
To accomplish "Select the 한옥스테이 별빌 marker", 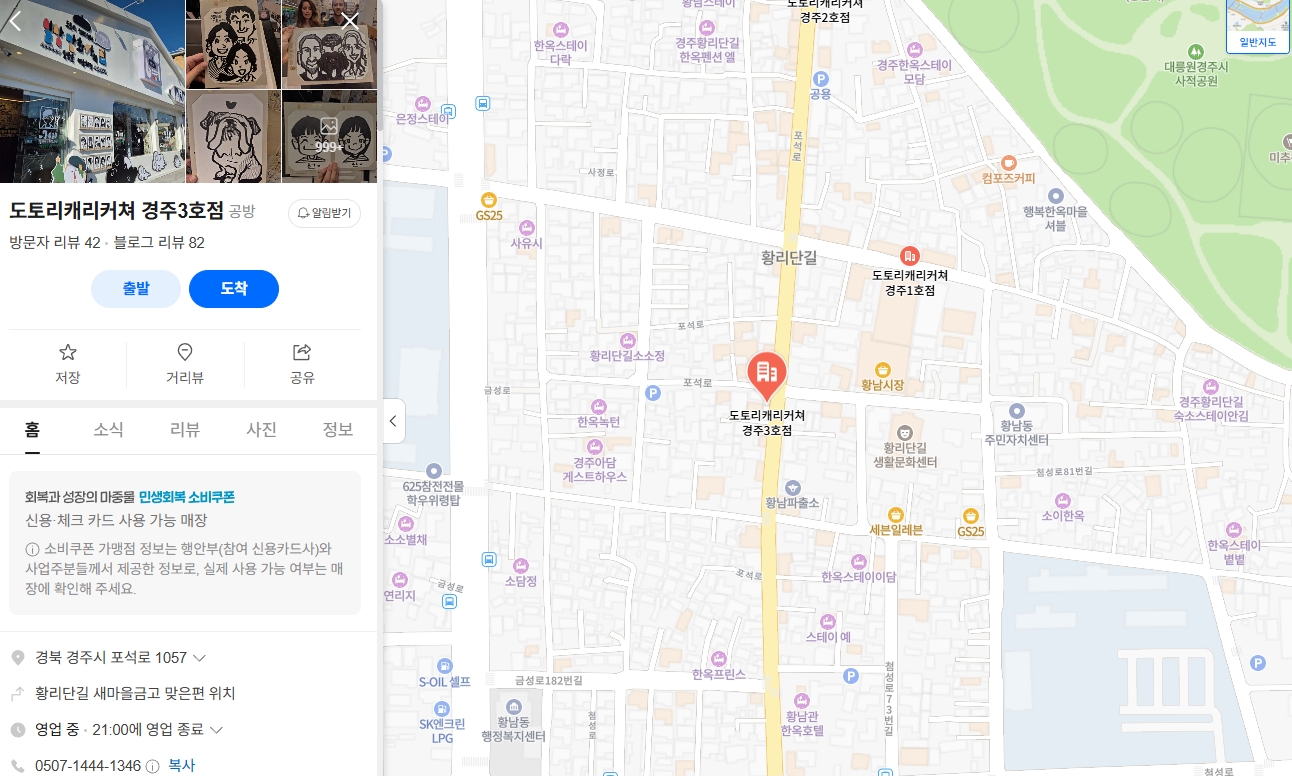I will pos(1234,530).
